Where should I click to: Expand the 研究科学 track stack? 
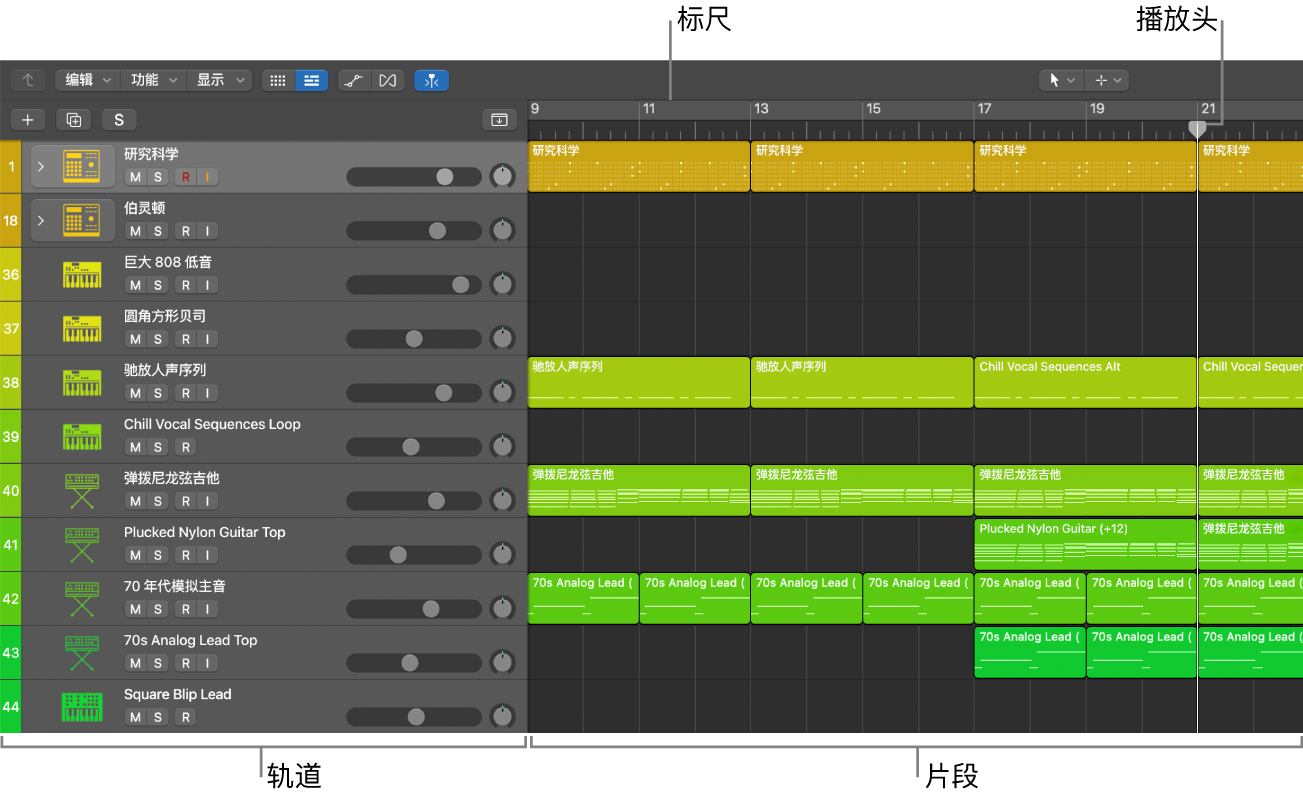(41, 166)
